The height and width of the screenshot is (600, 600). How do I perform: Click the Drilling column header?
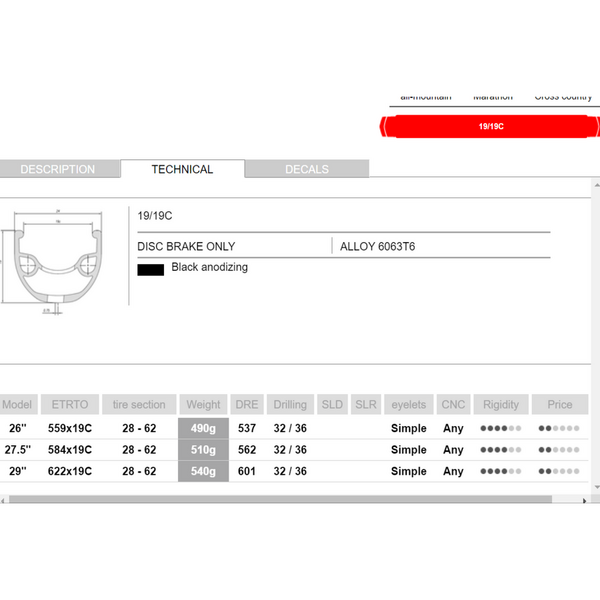click(x=290, y=404)
